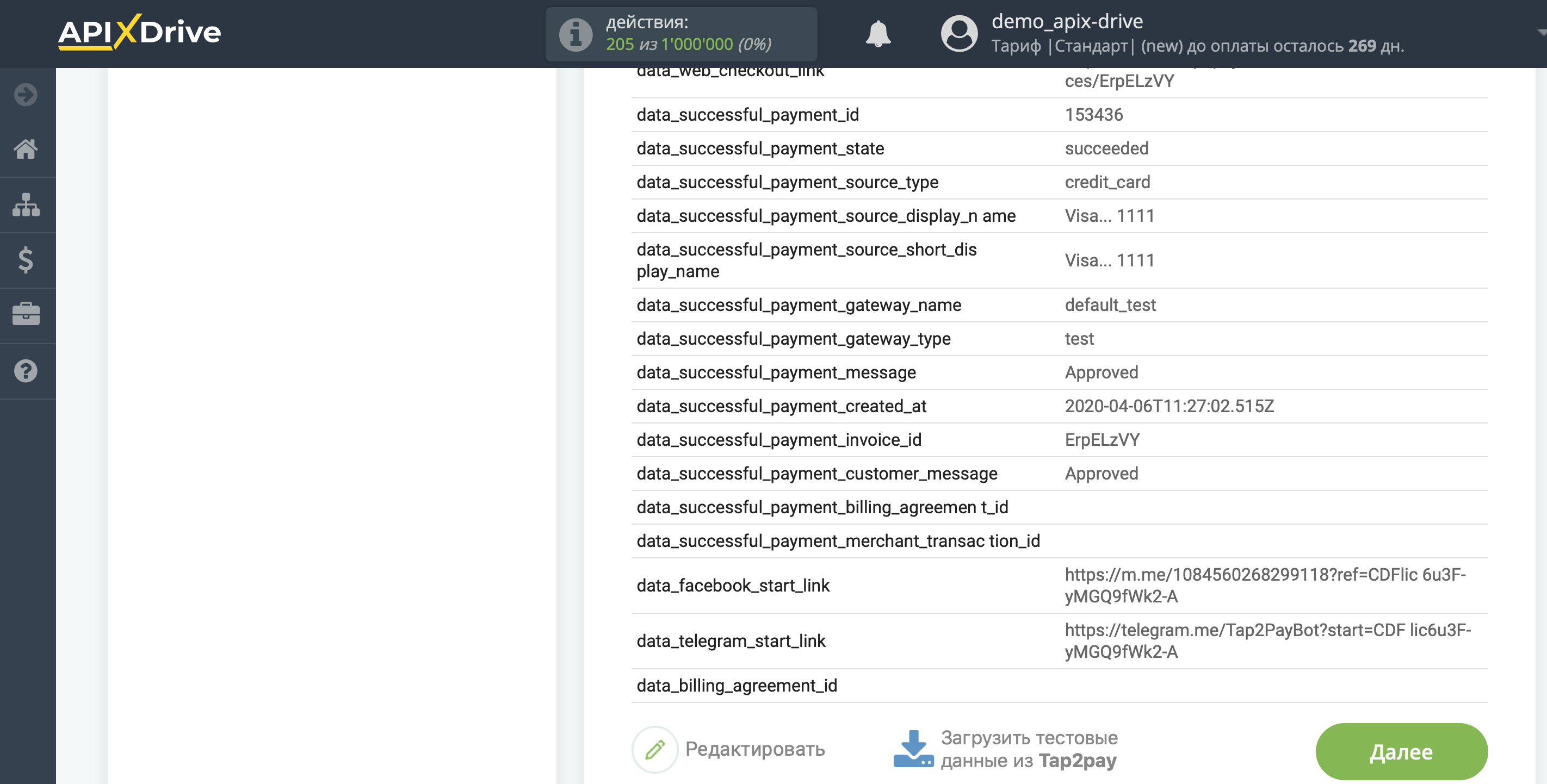1547x784 pixels.
Task: Select Visa... 1111 in source_display_name row
Action: (1110, 215)
